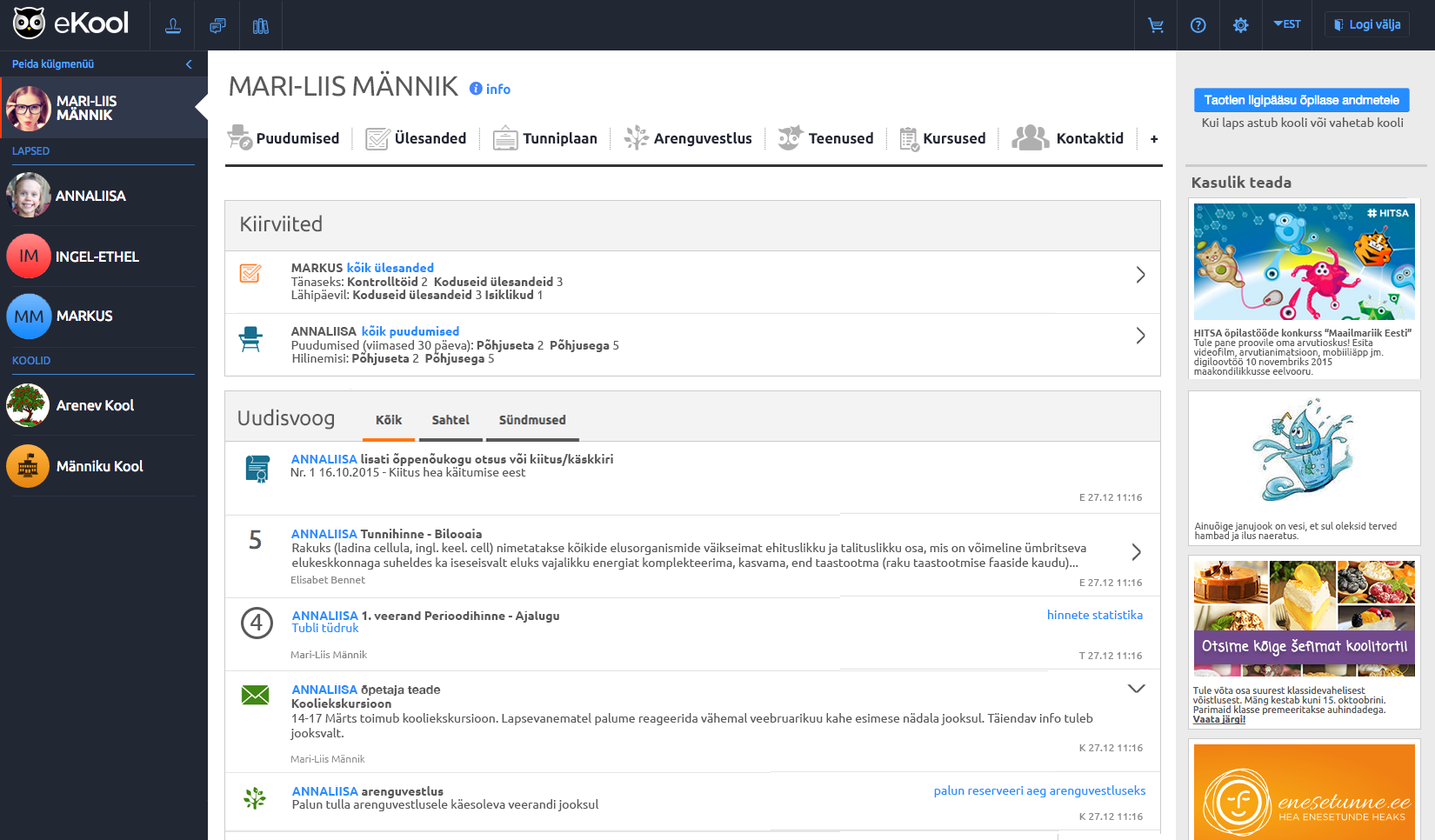Click the help question mark icon
The height and width of the screenshot is (840, 1435).
[1198, 25]
